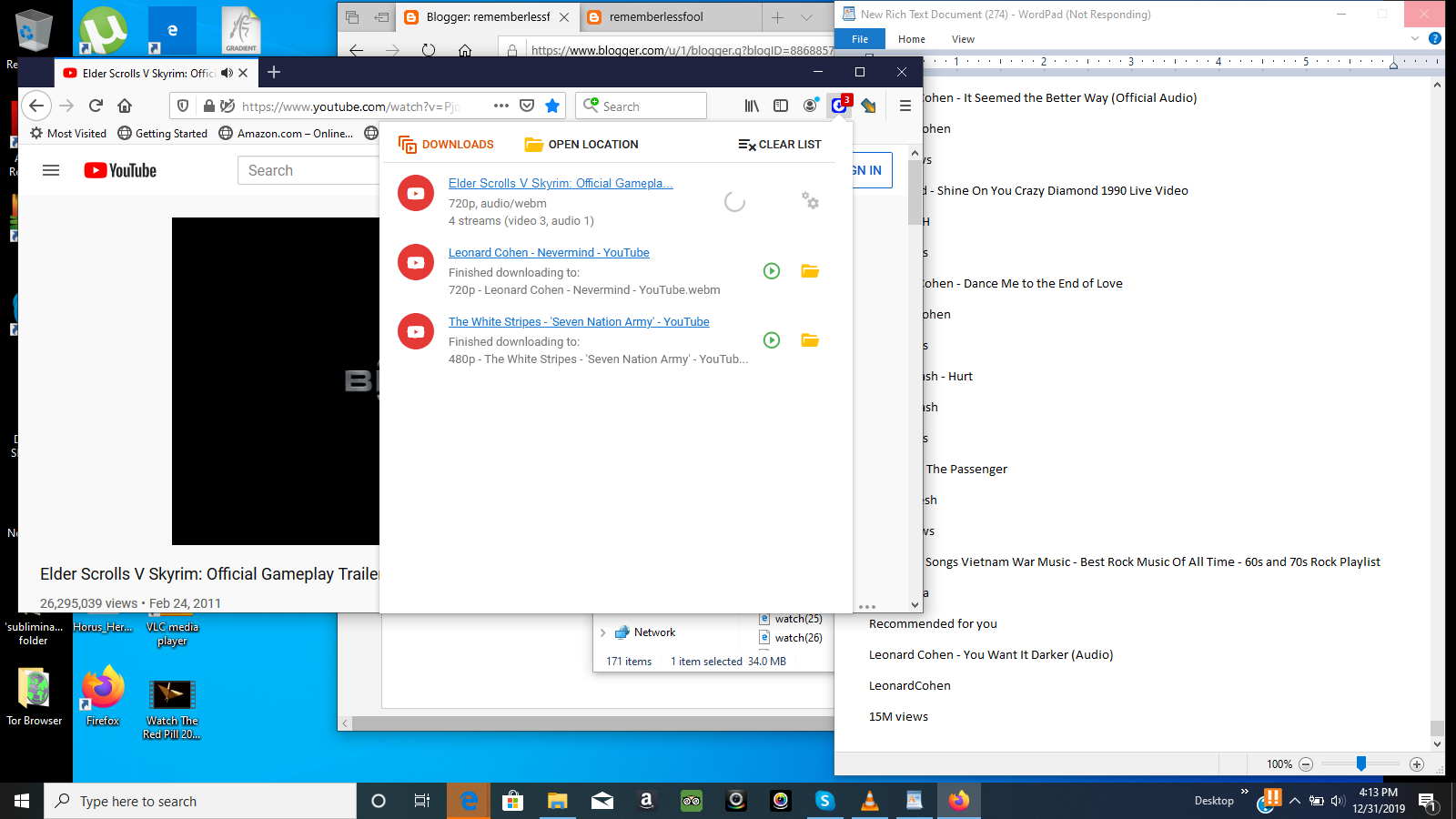Screen dimensions: 1456x819
Task: Open VLC media player from taskbar
Action: 870,801
